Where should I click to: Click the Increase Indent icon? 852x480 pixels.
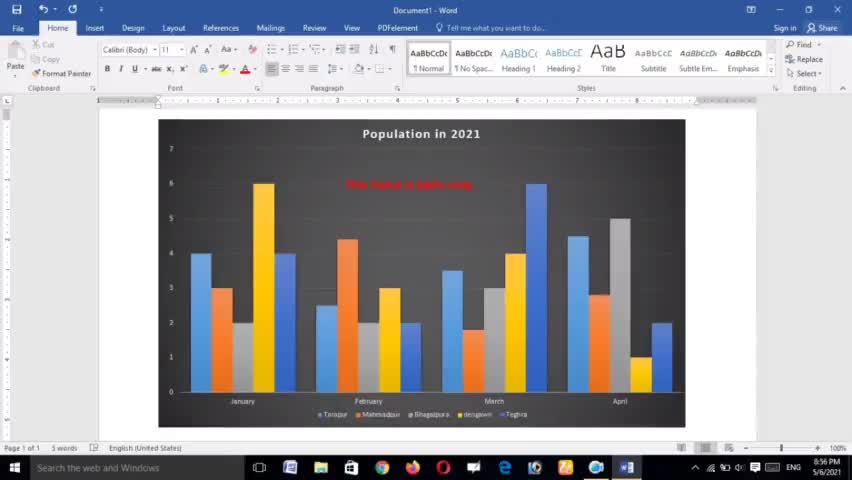click(x=354, y=50)
